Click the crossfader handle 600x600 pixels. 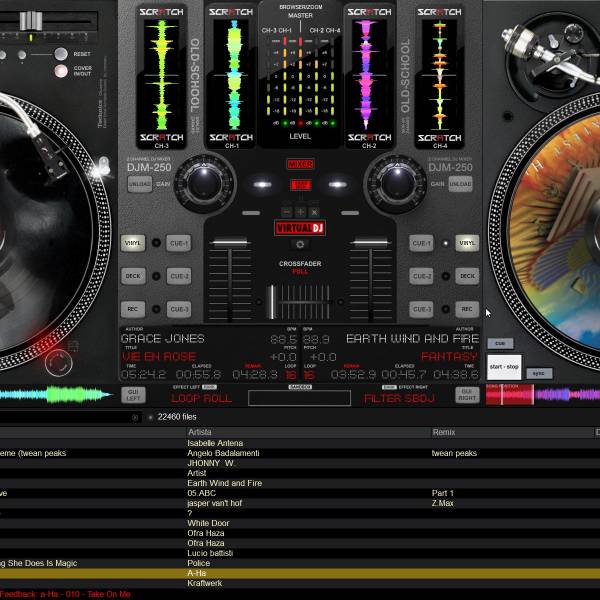tap(272, 302)
